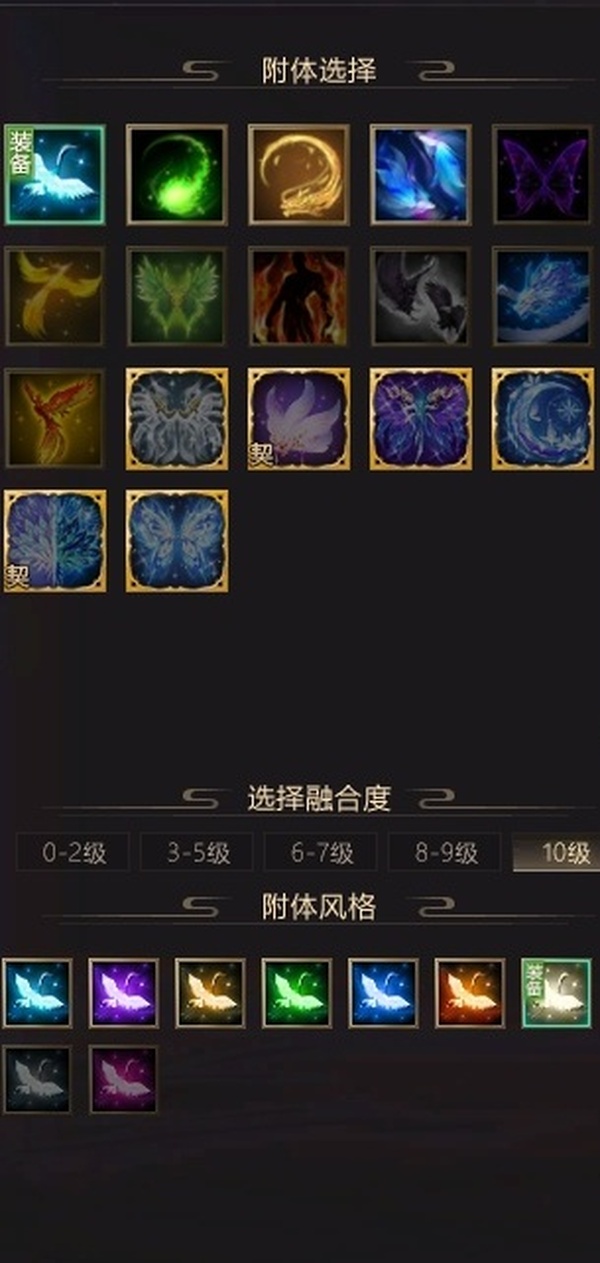Select the 8-9级 fusion level
The image size is (600, 1263).
pos(445,853)
